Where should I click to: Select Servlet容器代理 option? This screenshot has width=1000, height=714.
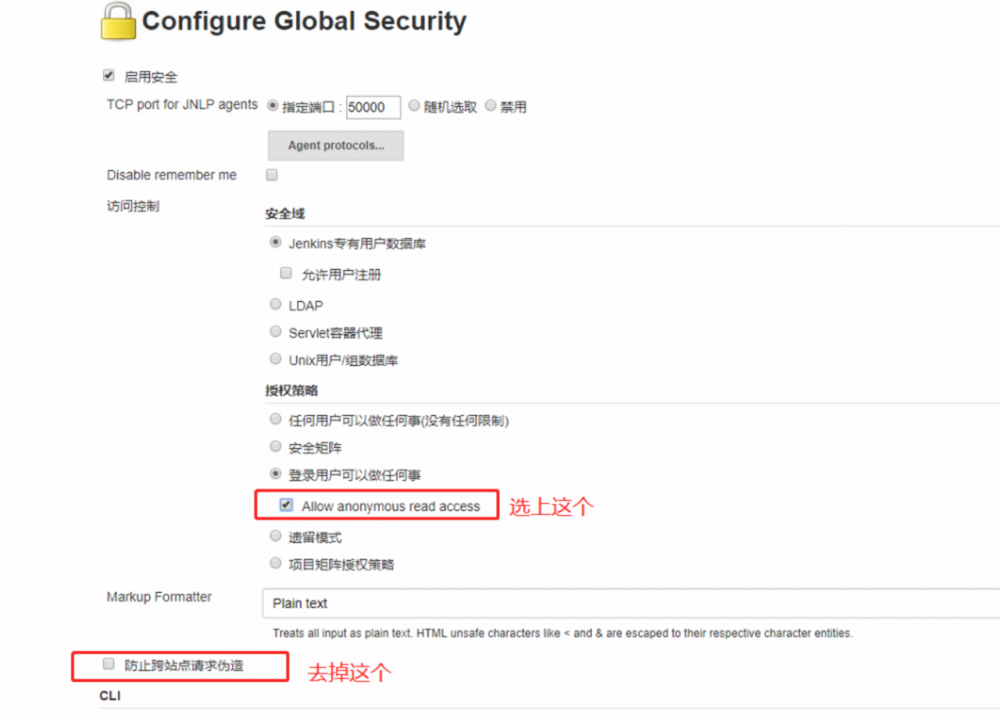point(276,332)
